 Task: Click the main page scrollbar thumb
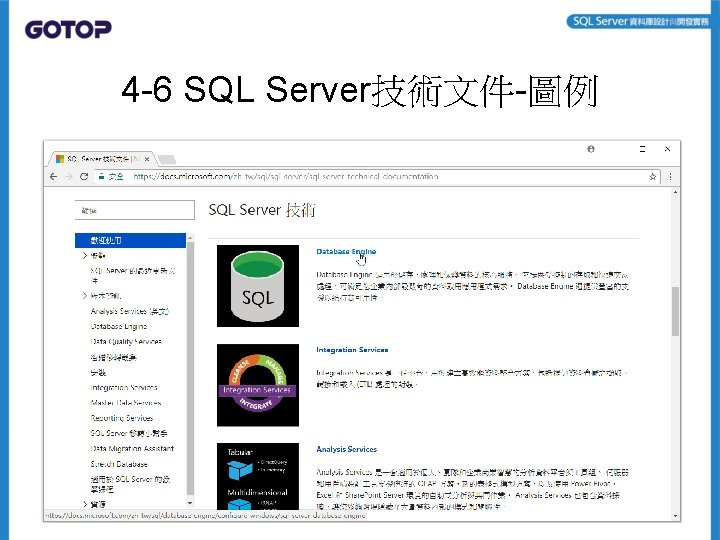tap(675, 311)
